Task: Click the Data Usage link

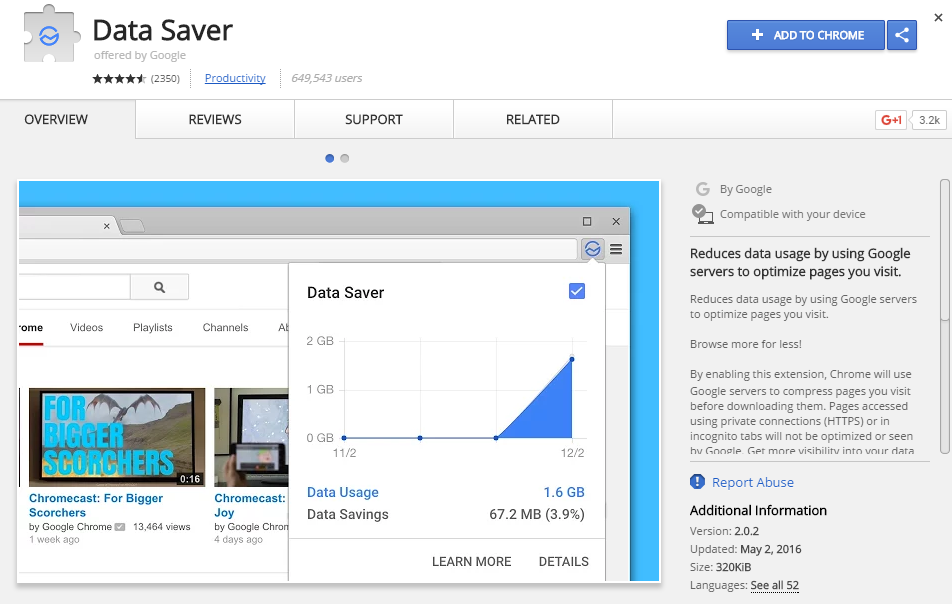Action: point(343,492)
